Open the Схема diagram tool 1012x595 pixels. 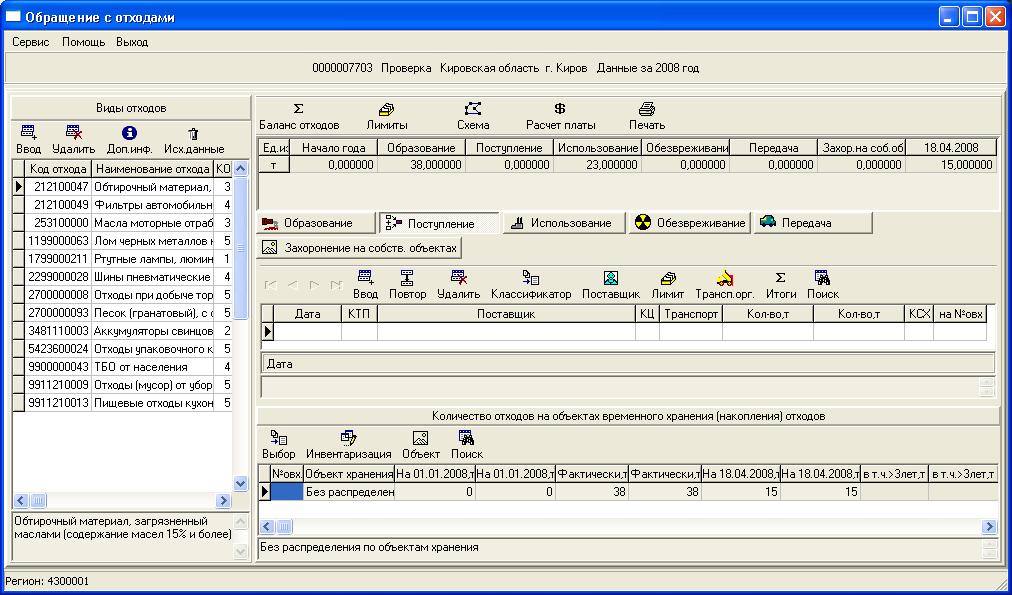point(473,116)
